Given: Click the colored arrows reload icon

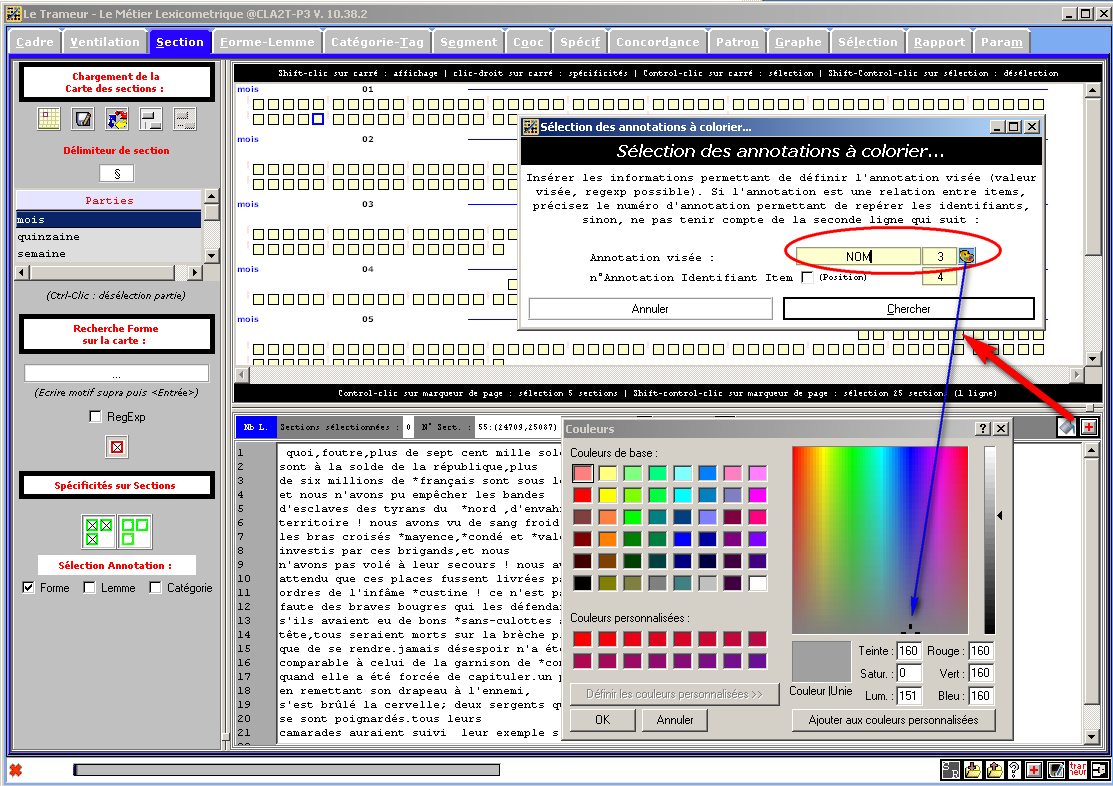Looking at the screenshot, I should [117, 119].
